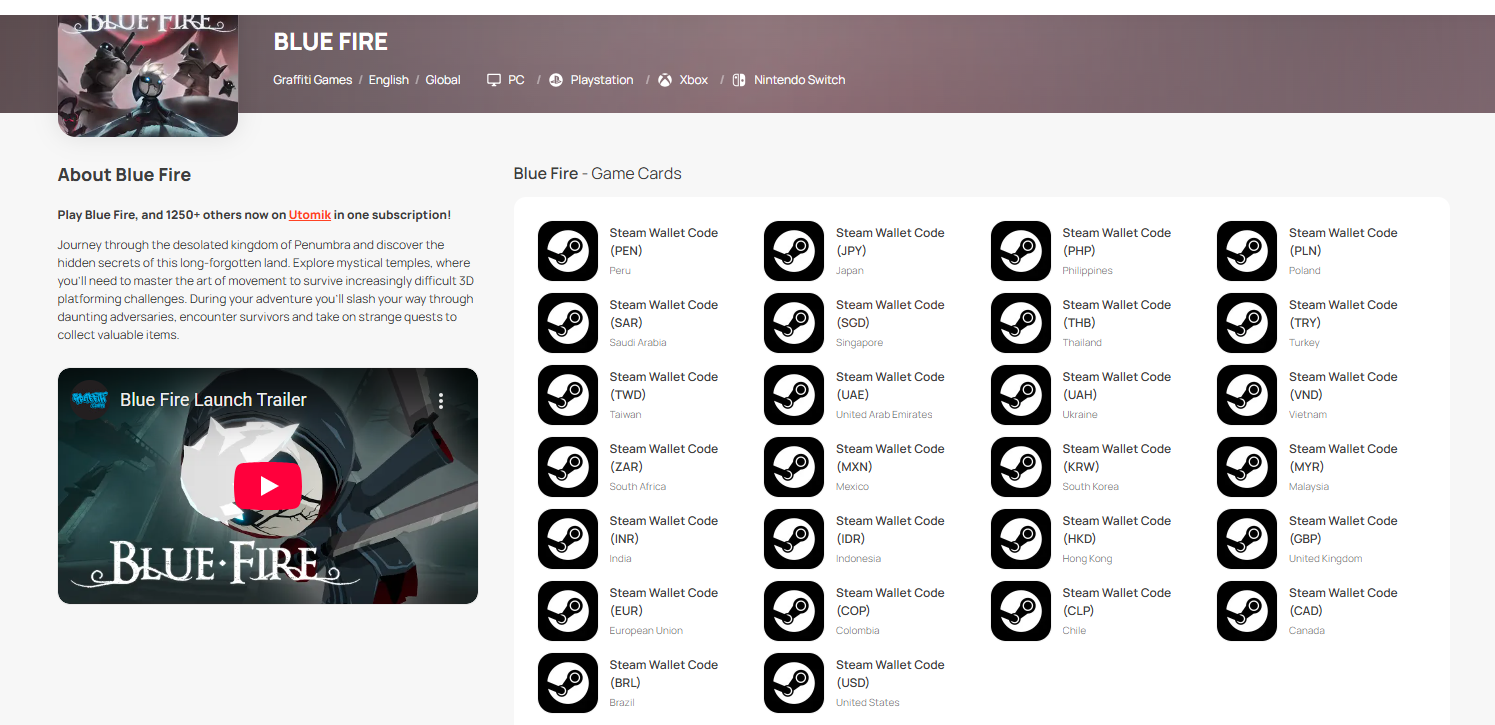Select the Steam icon for Indonesia (IDR)
Screen dimensions: 1495x725
pyautogui.click(x=794, y=539)
